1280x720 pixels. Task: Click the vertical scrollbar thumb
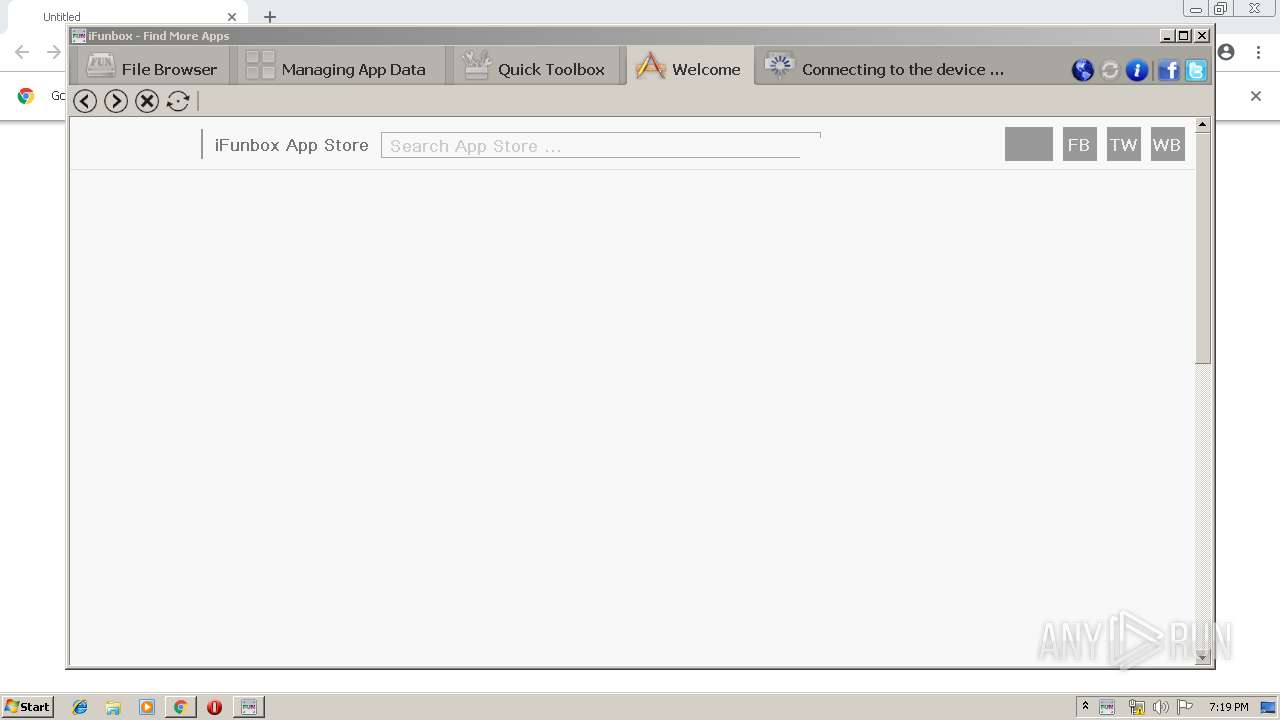pyautogui.click(x=1203, y=248)
